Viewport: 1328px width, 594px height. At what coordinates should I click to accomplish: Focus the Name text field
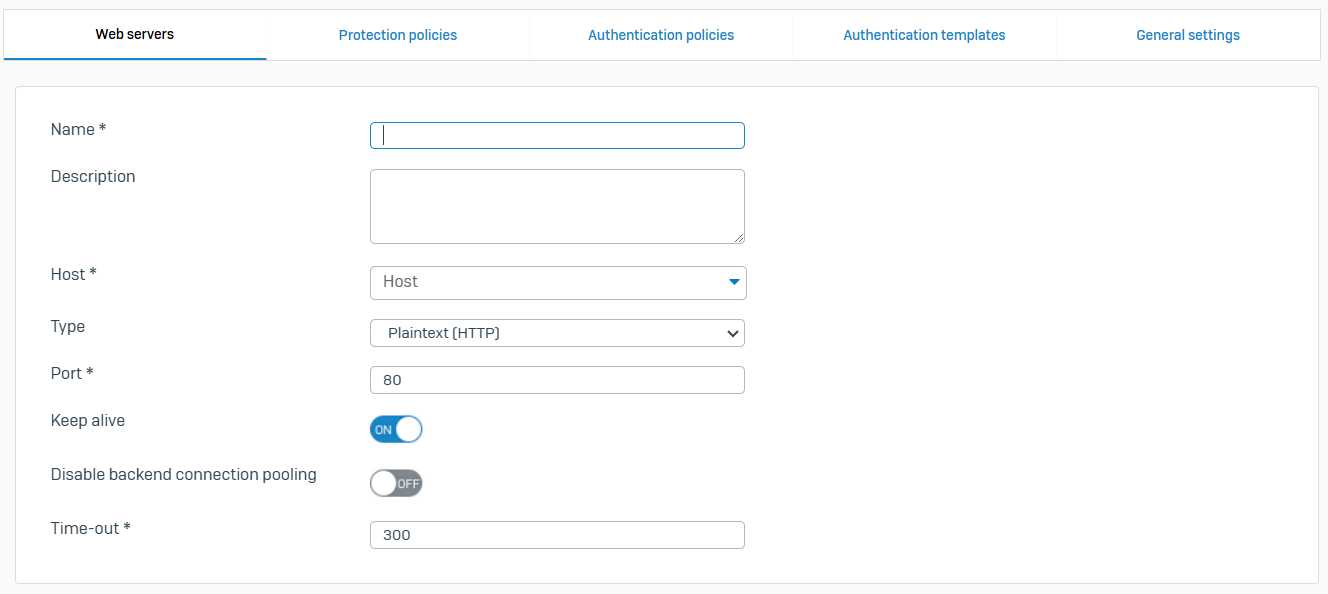[557, 136]
